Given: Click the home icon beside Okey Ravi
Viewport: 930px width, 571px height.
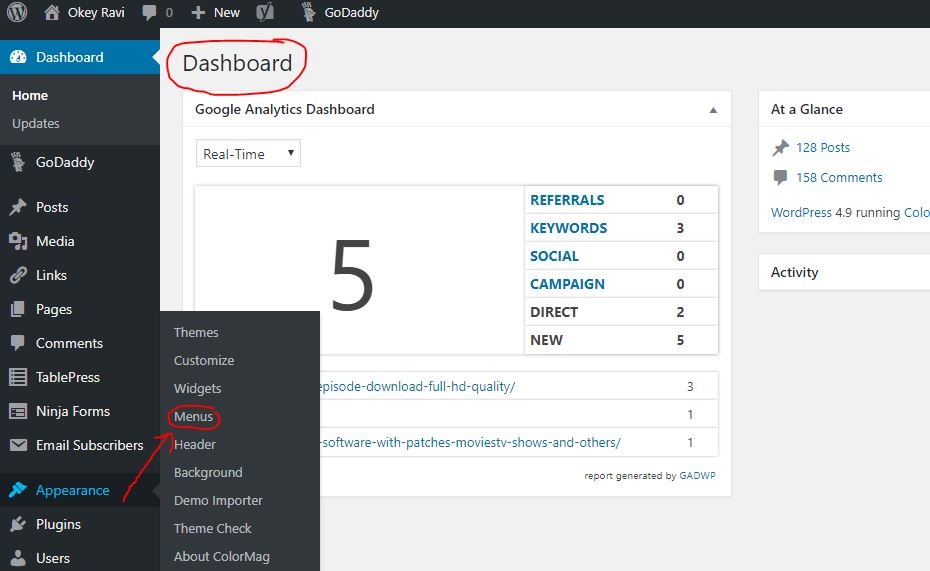Looking at the screenshot, I should [x=52, y=12].
